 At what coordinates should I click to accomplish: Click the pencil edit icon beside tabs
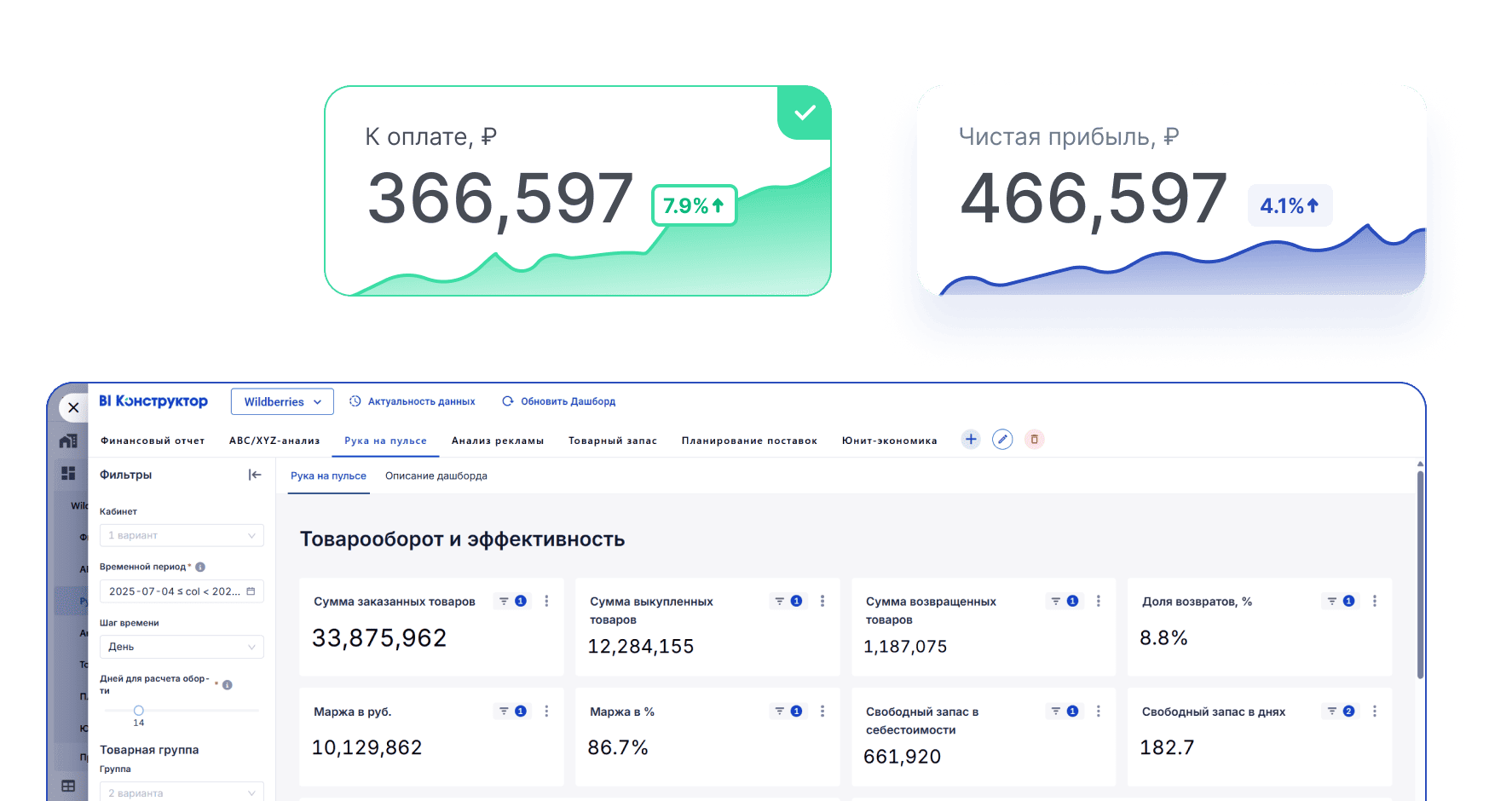pyautogui.click(x=1002, y=440)
